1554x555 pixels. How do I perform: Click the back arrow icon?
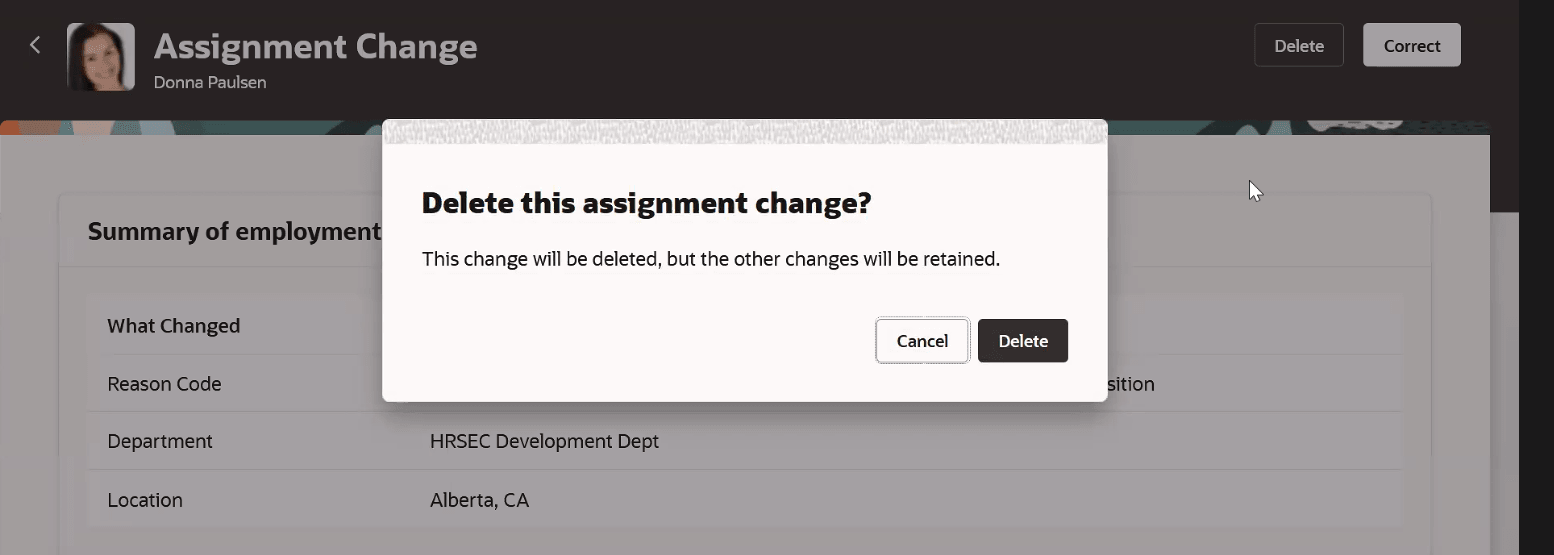[x=35, y=45]
